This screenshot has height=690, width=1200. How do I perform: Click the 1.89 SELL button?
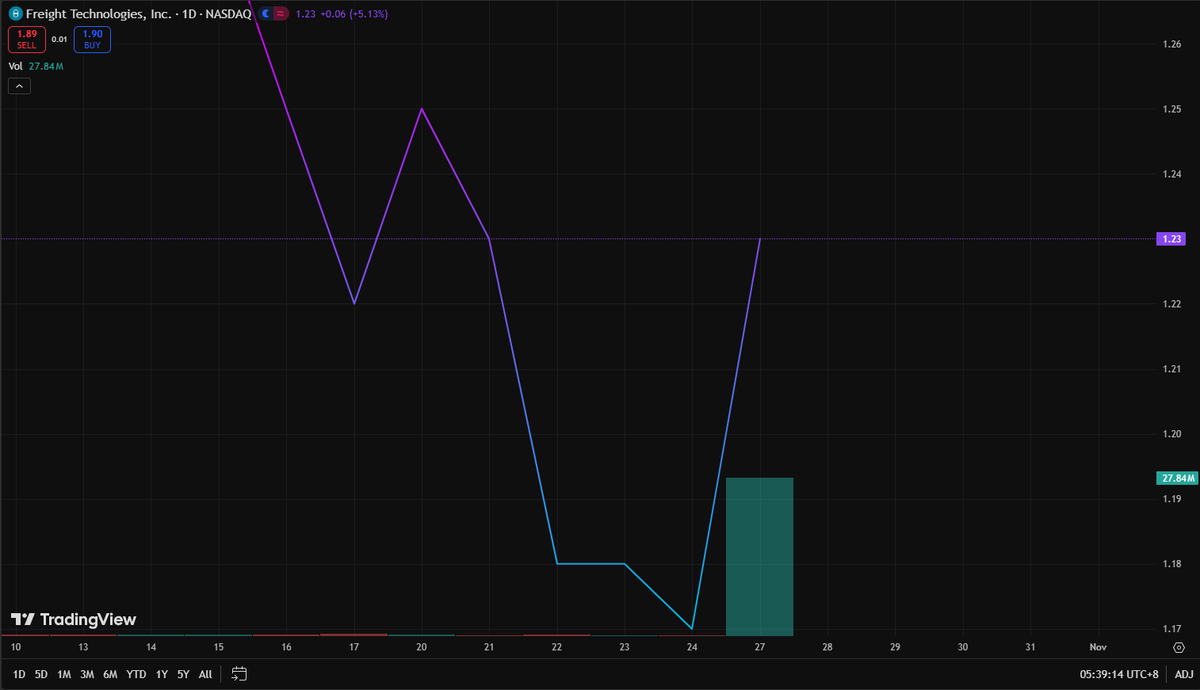point(26,39)
